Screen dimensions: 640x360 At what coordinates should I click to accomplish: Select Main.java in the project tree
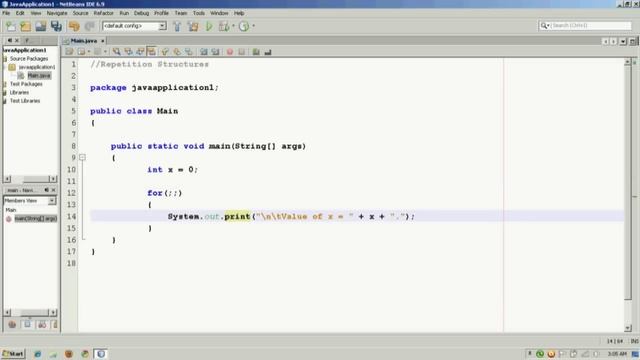(39, 76)
